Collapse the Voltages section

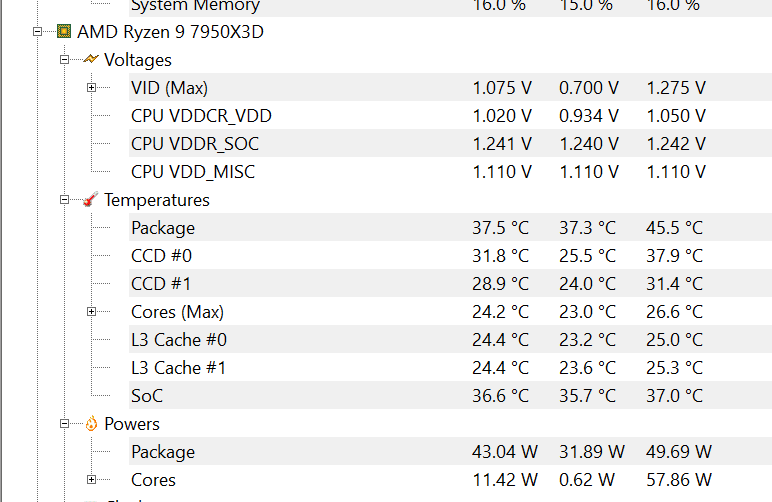(x=65, y=60)
